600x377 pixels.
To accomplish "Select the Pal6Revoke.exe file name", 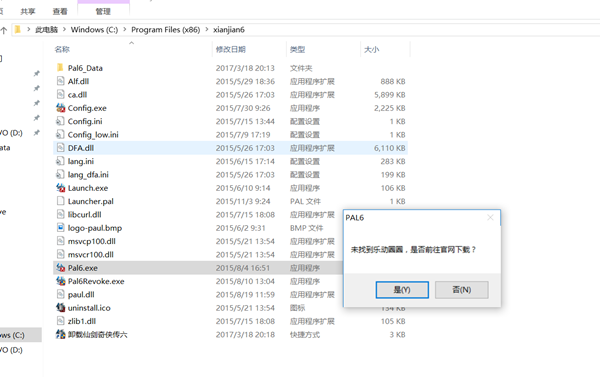I will 96,281.
